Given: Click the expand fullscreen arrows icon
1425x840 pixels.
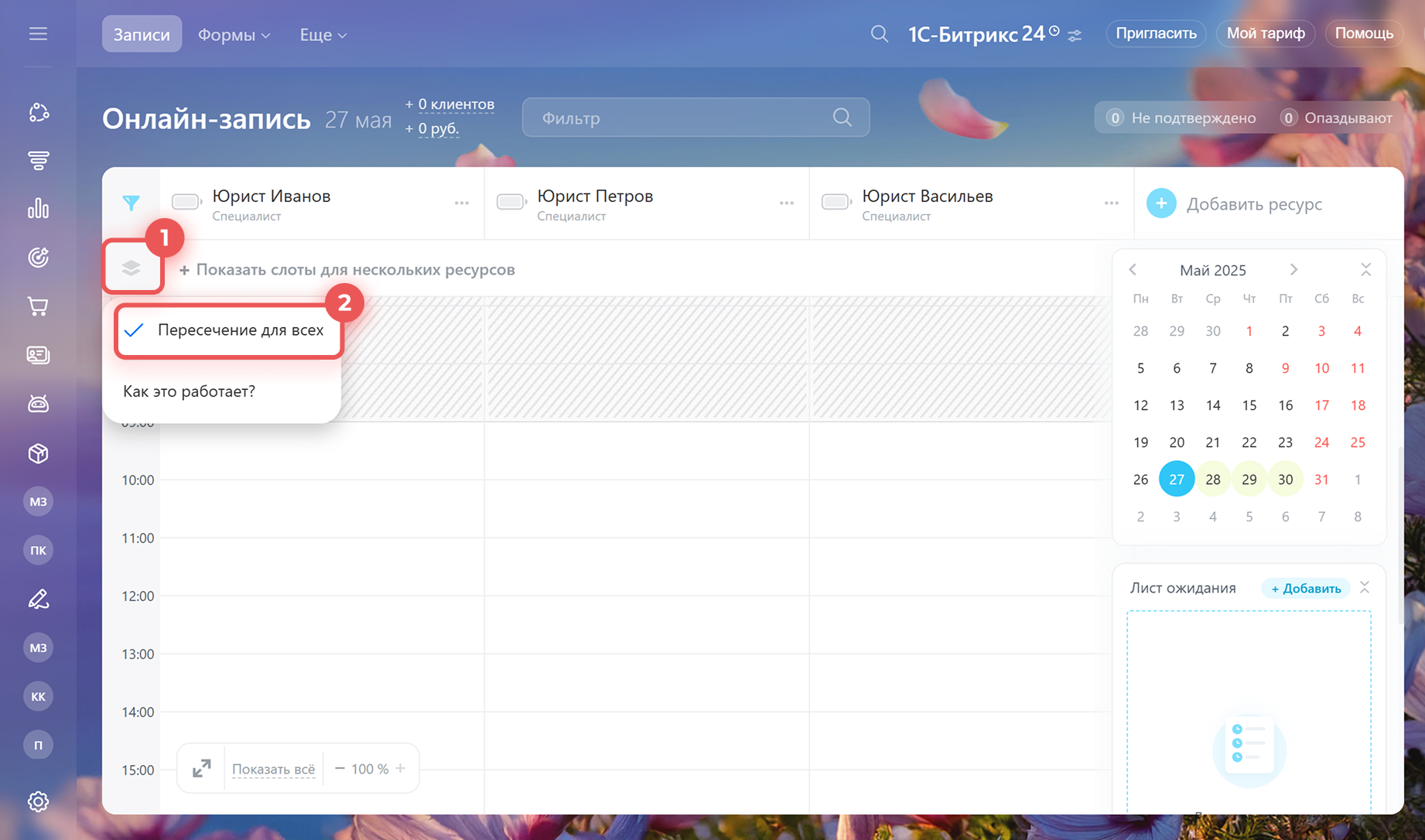Looking at the screenshot, I should point(201,768).
